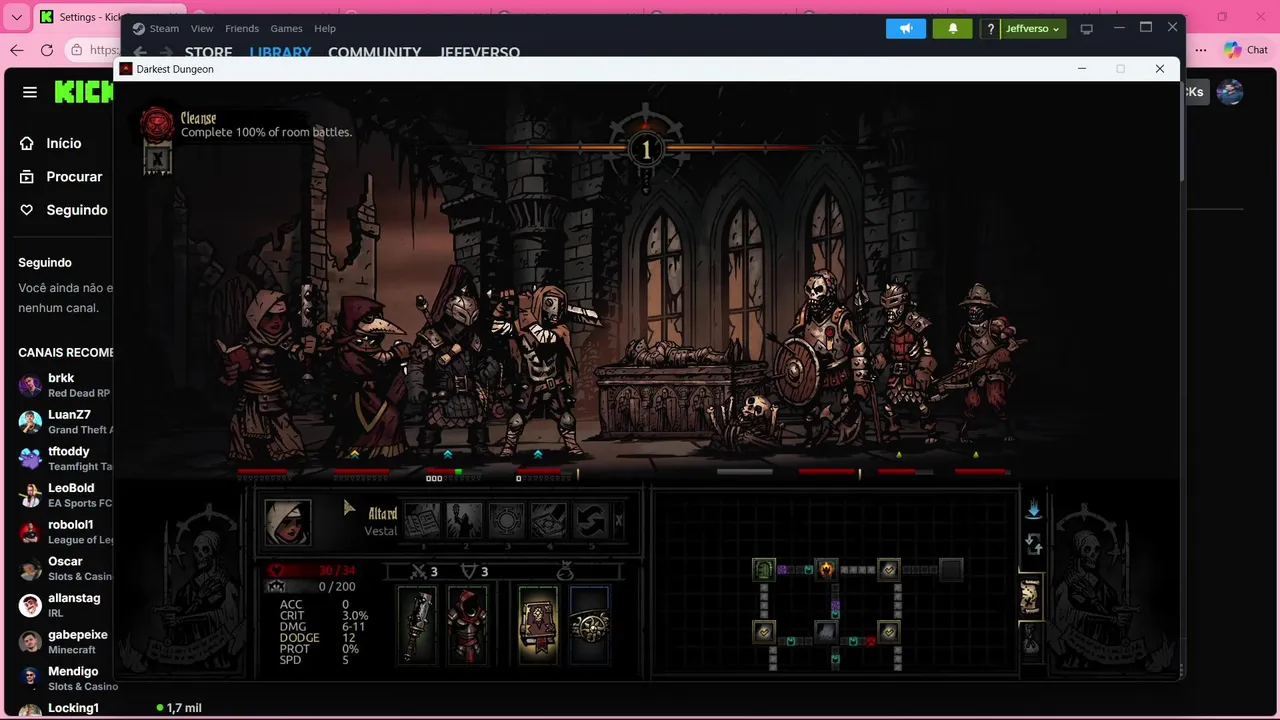Open Procurar in Kick sidebar
This screenshot has height=720, width=1280.
(62, 177)
